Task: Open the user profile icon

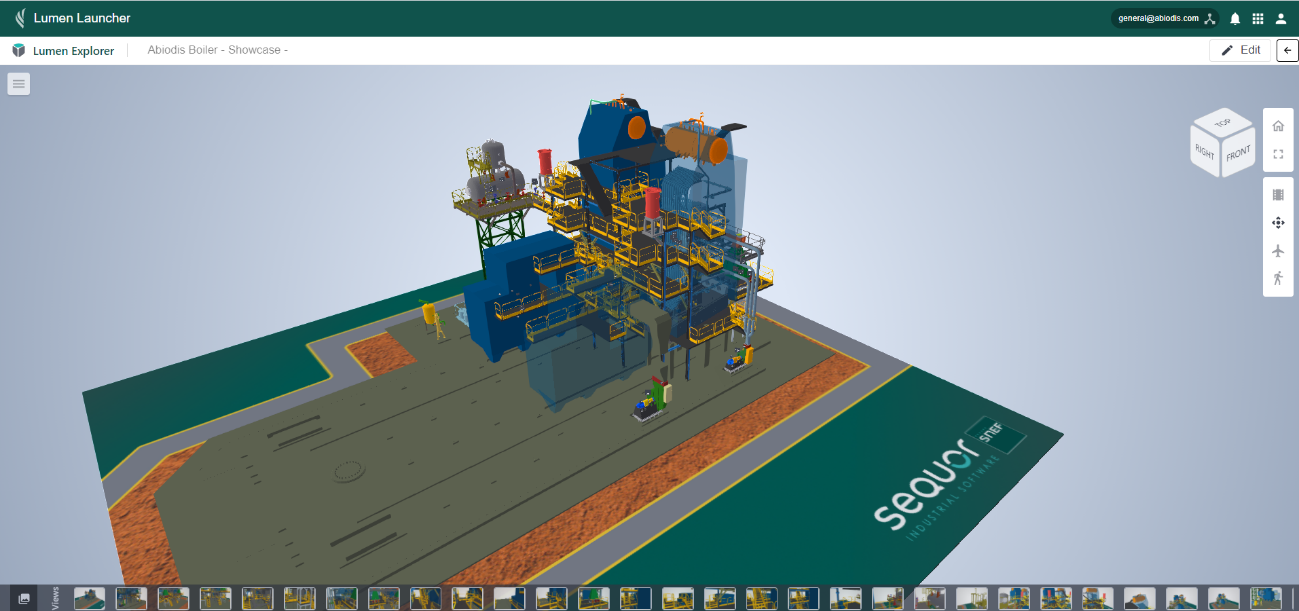Action: click(1281, 18)
